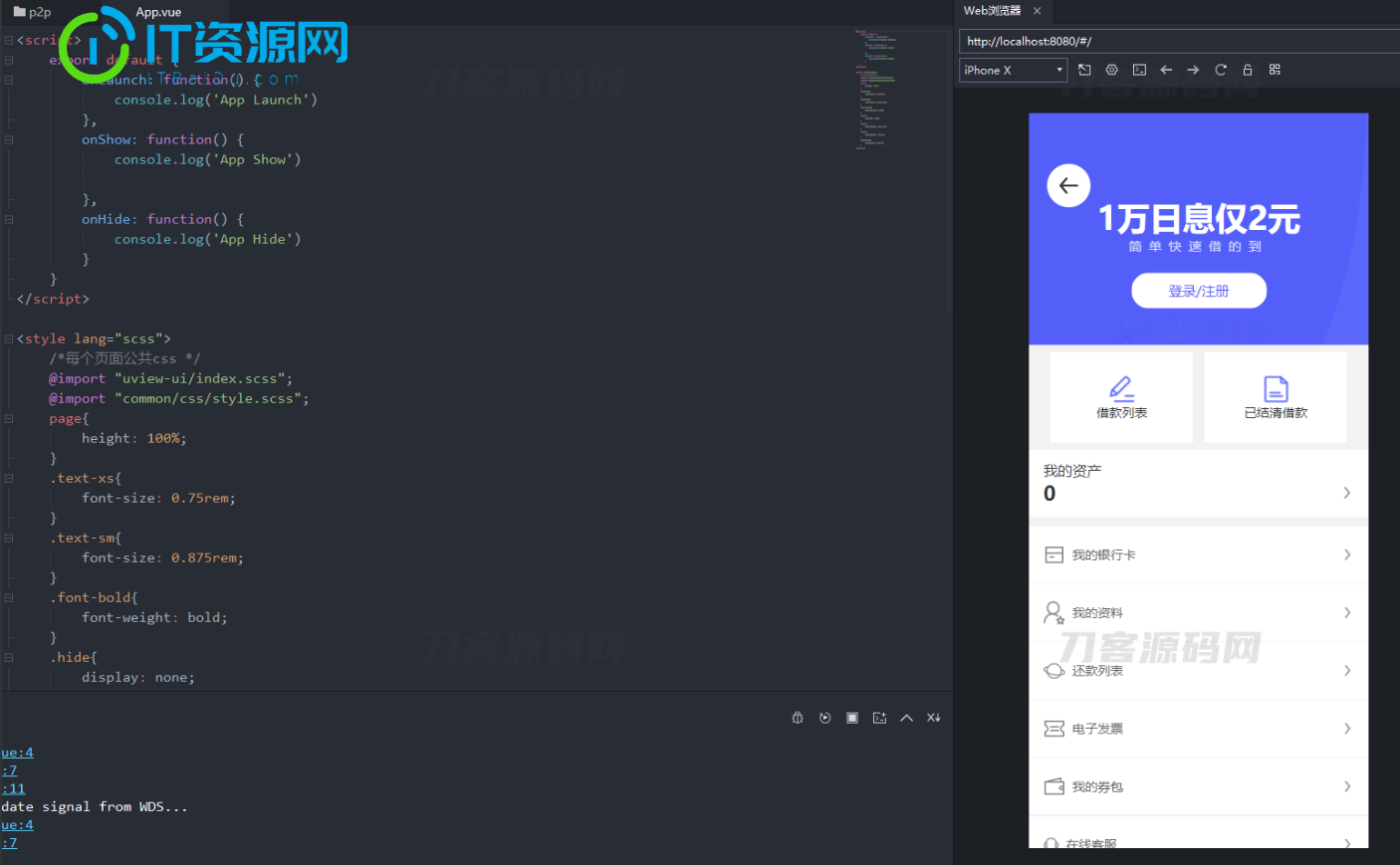Switch to the Web浏览器 tab
This screenshot has width=1400, height=865.
pos(992,11)
